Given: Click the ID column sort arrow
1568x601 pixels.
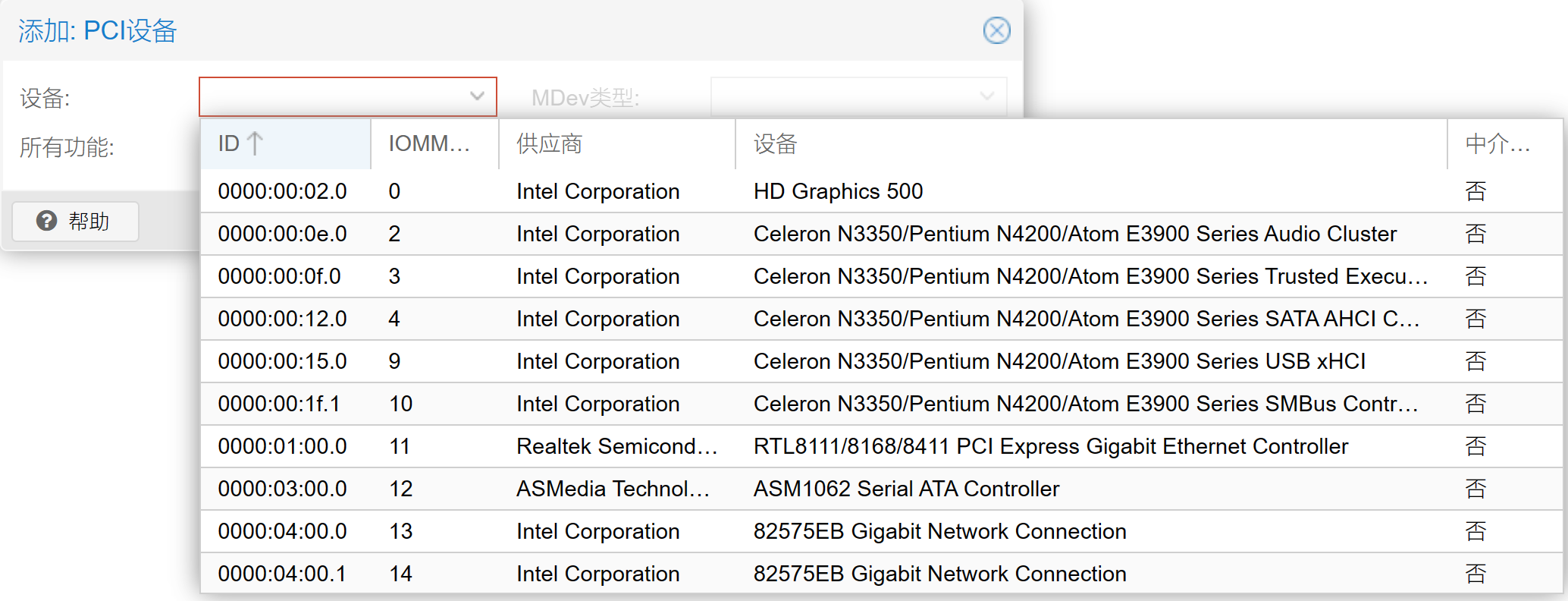Looking at the screenshot, I should pos(256,143).
